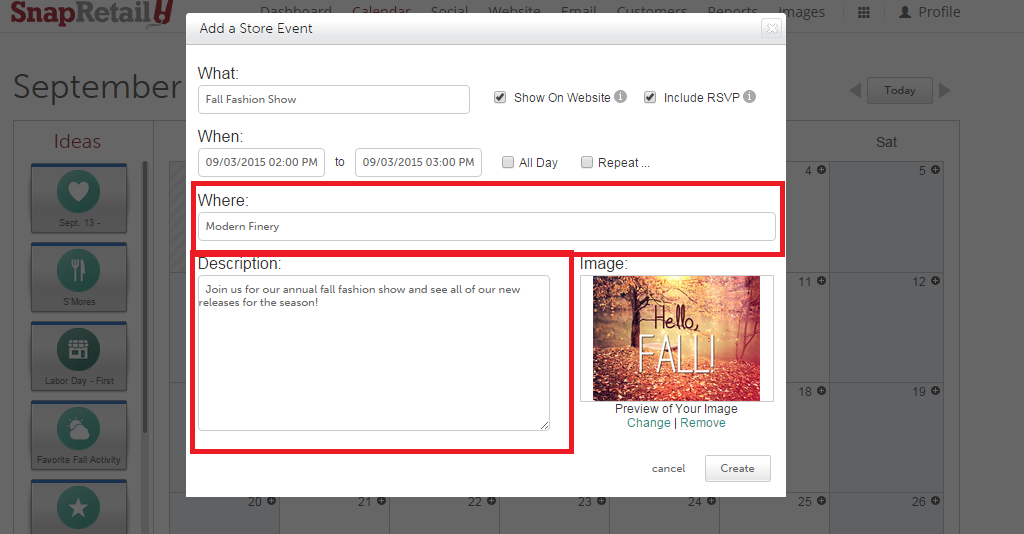Select the heart idea card Sept. 13
This screenshot has width=1024, height=534.
(x=79, y=198)
